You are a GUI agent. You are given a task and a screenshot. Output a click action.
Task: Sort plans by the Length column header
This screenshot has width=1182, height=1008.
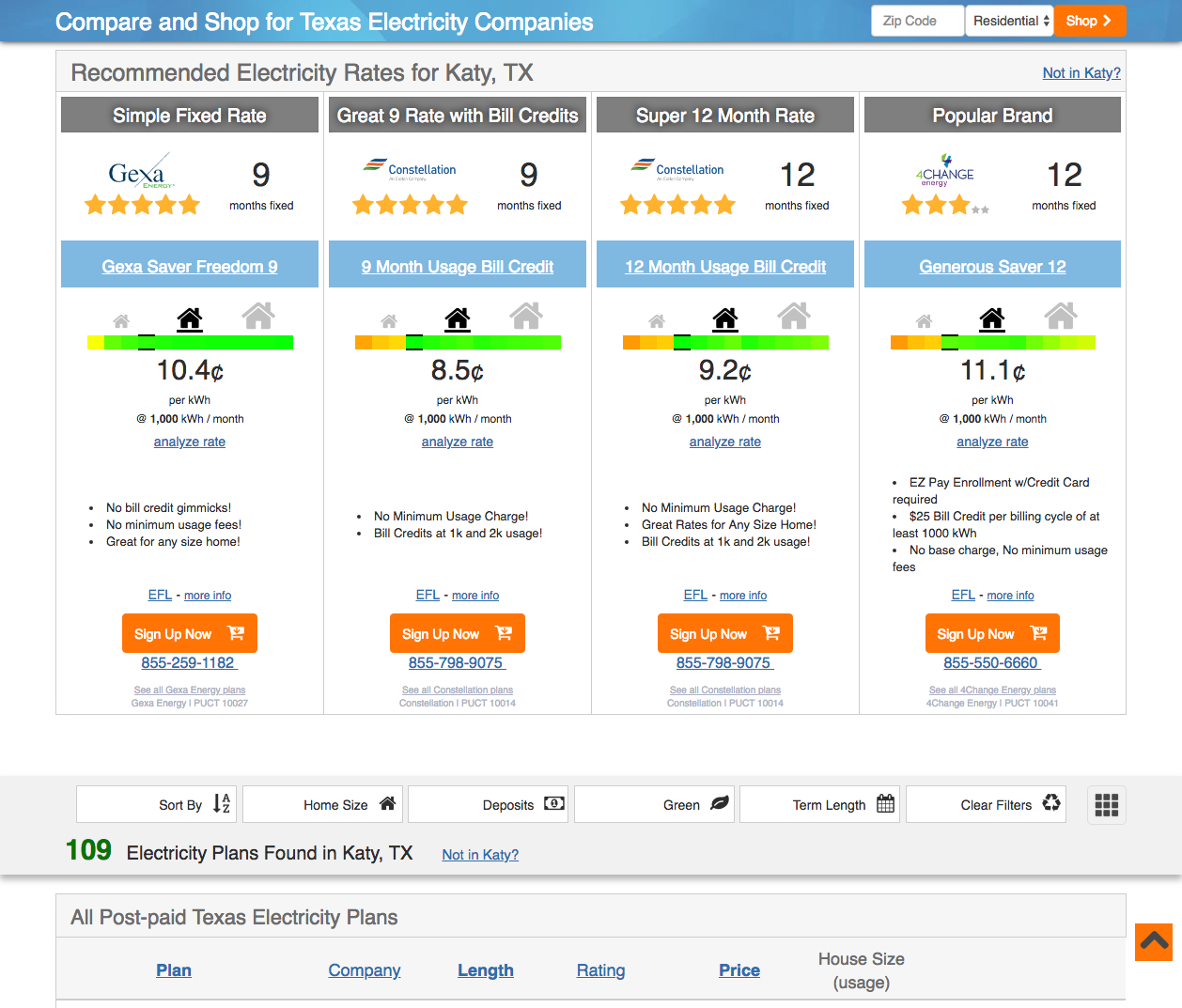[x=485, y=970]
